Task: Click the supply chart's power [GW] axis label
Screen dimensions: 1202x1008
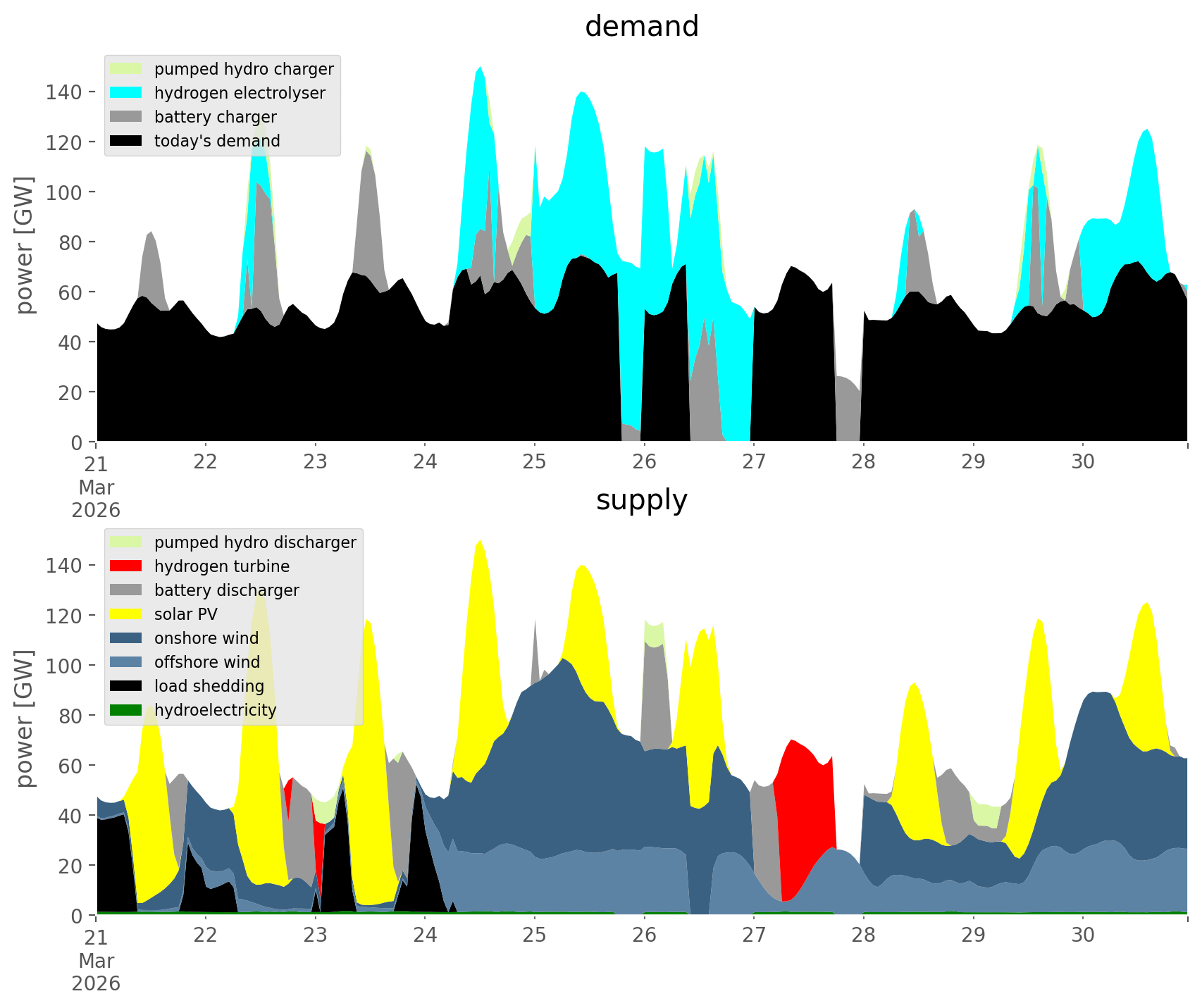Action: [25, 718]
